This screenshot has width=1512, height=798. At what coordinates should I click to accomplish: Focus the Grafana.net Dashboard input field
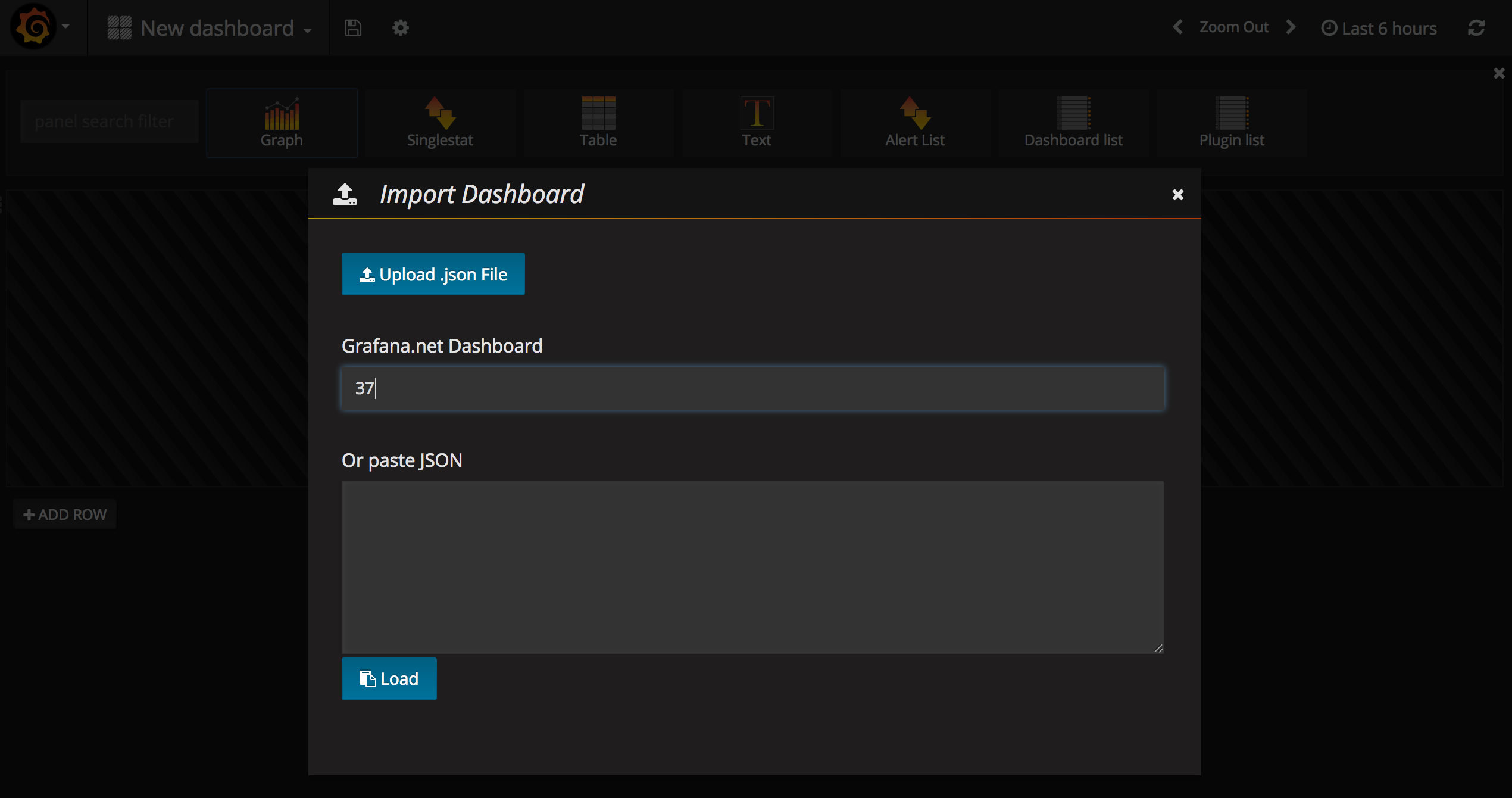point(752,388)
